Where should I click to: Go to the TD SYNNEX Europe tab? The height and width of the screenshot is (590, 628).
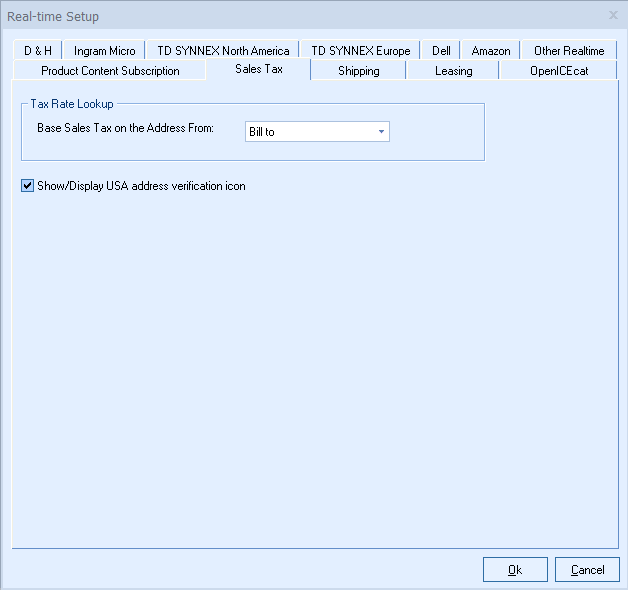tap(360, 51)
